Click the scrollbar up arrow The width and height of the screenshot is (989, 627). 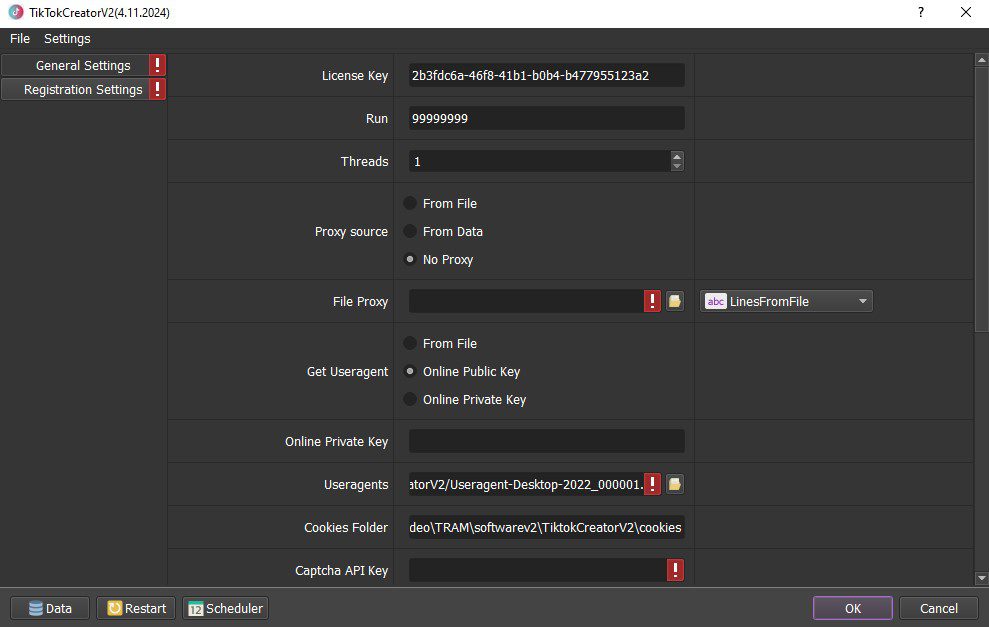[x=981, y=60]
